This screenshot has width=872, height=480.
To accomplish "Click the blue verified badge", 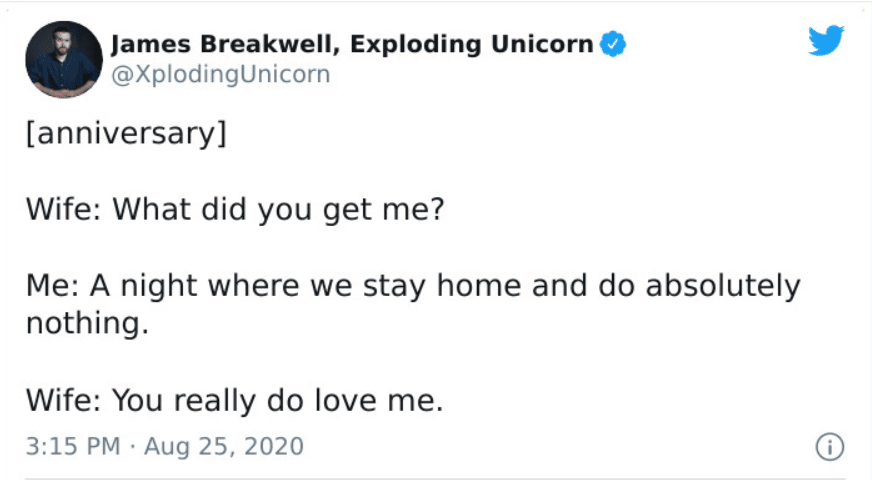I will click(x=612, y=44).
